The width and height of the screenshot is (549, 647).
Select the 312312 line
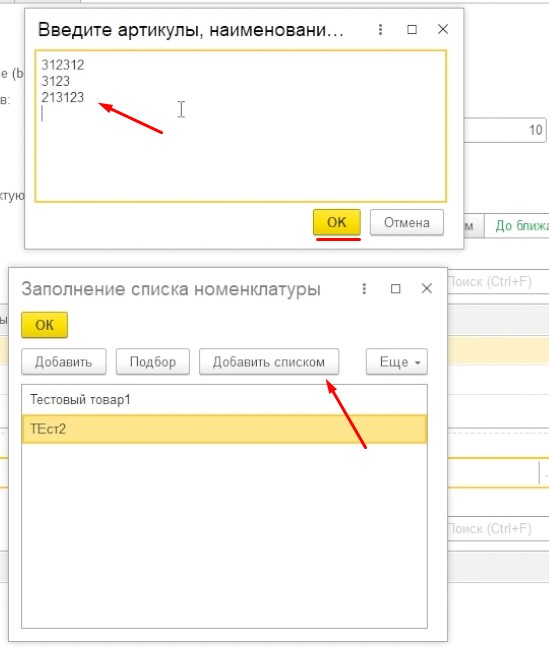click(63, 65)
